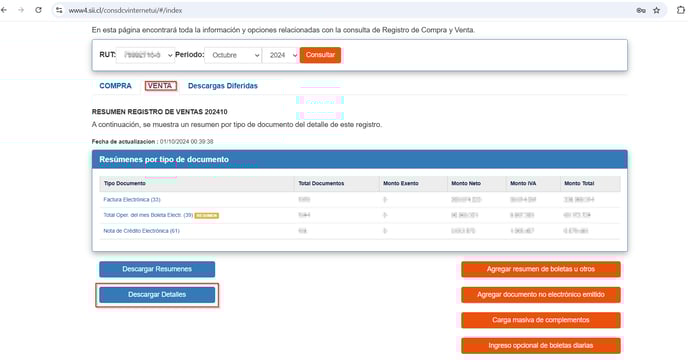Click Descargar Detalles button
Screen dimensions: 688x362
coord(157,295)
